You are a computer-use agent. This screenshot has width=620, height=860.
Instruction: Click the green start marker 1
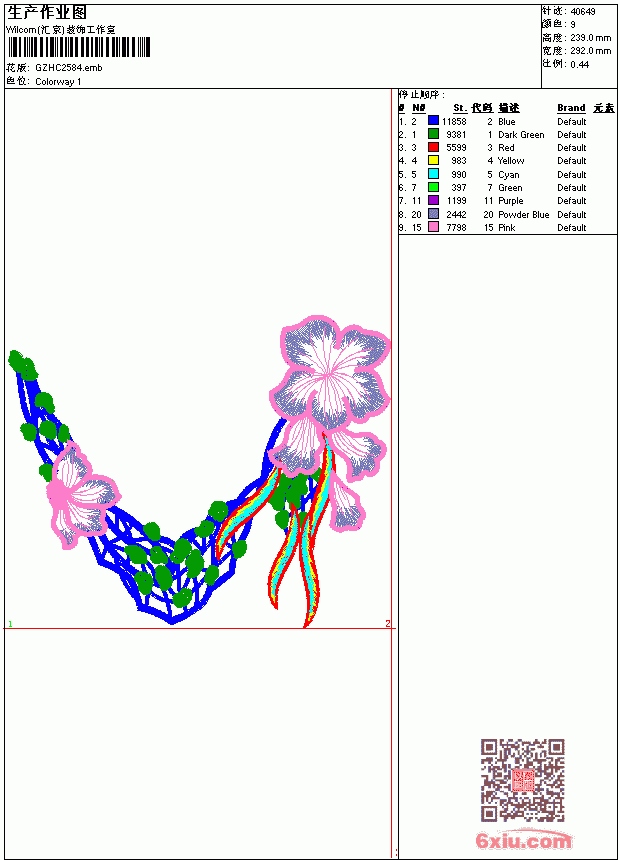coord(10,624)
